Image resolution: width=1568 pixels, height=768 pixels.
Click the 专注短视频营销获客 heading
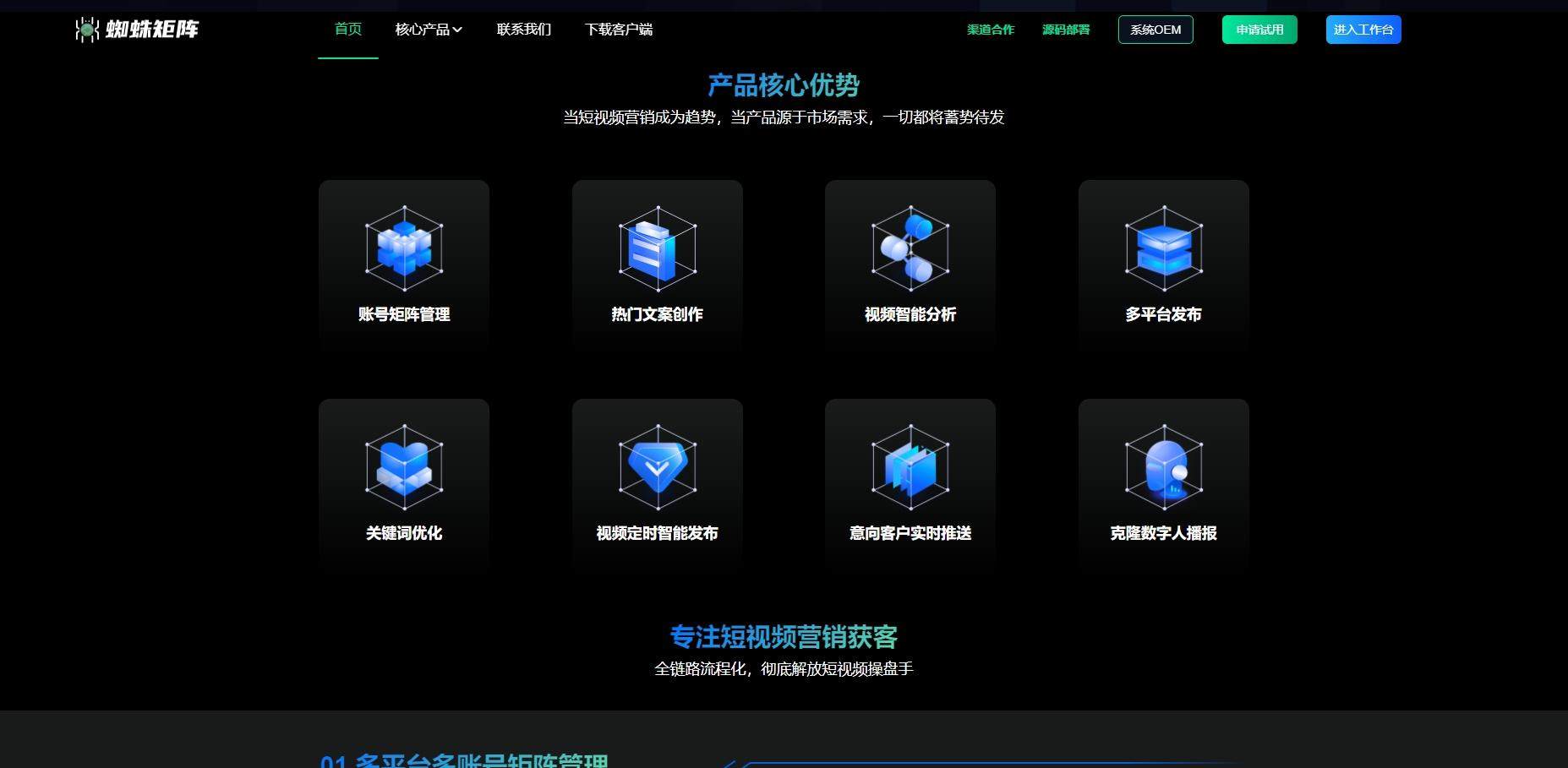784,636
